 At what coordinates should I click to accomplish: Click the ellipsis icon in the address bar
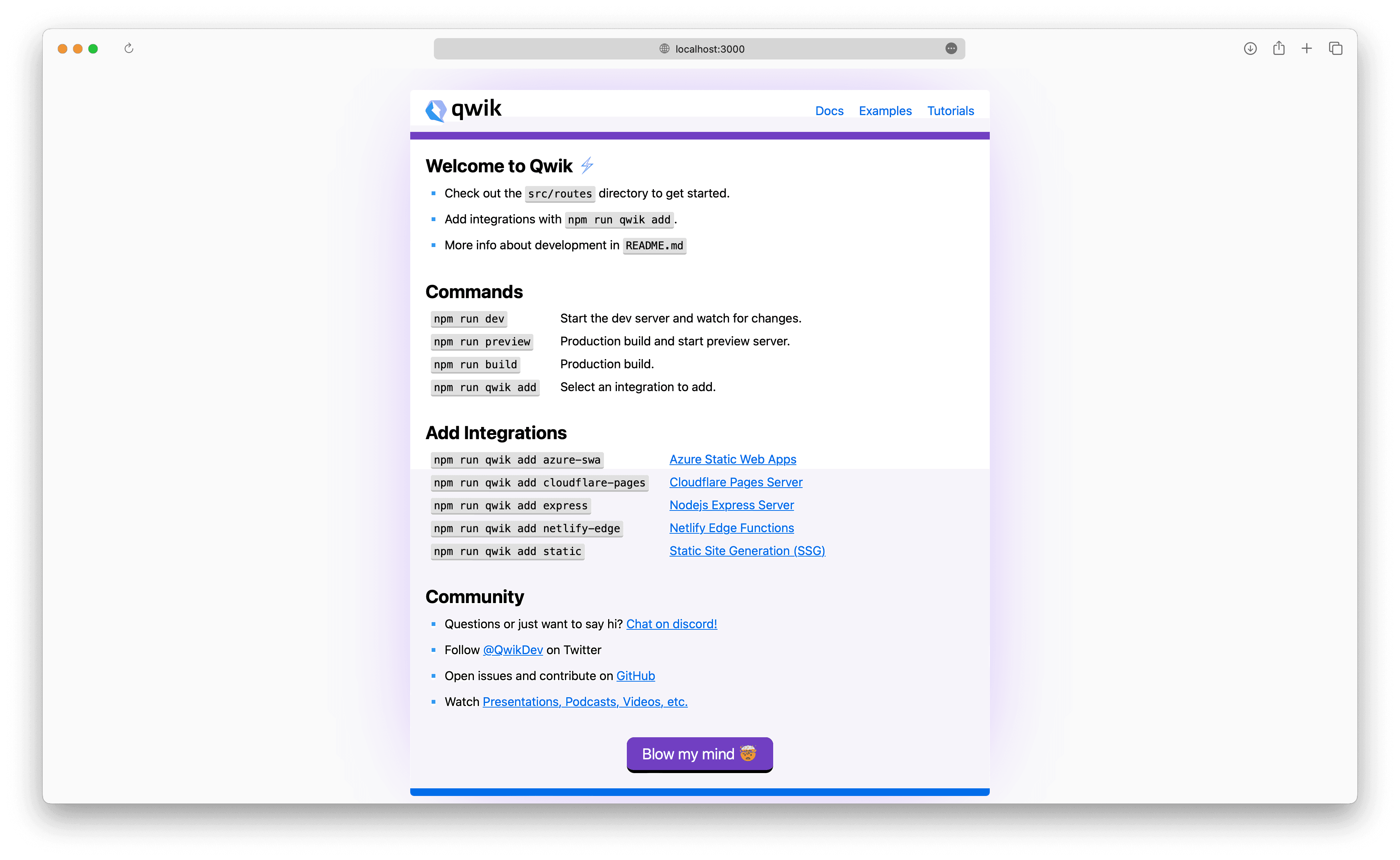950,48
